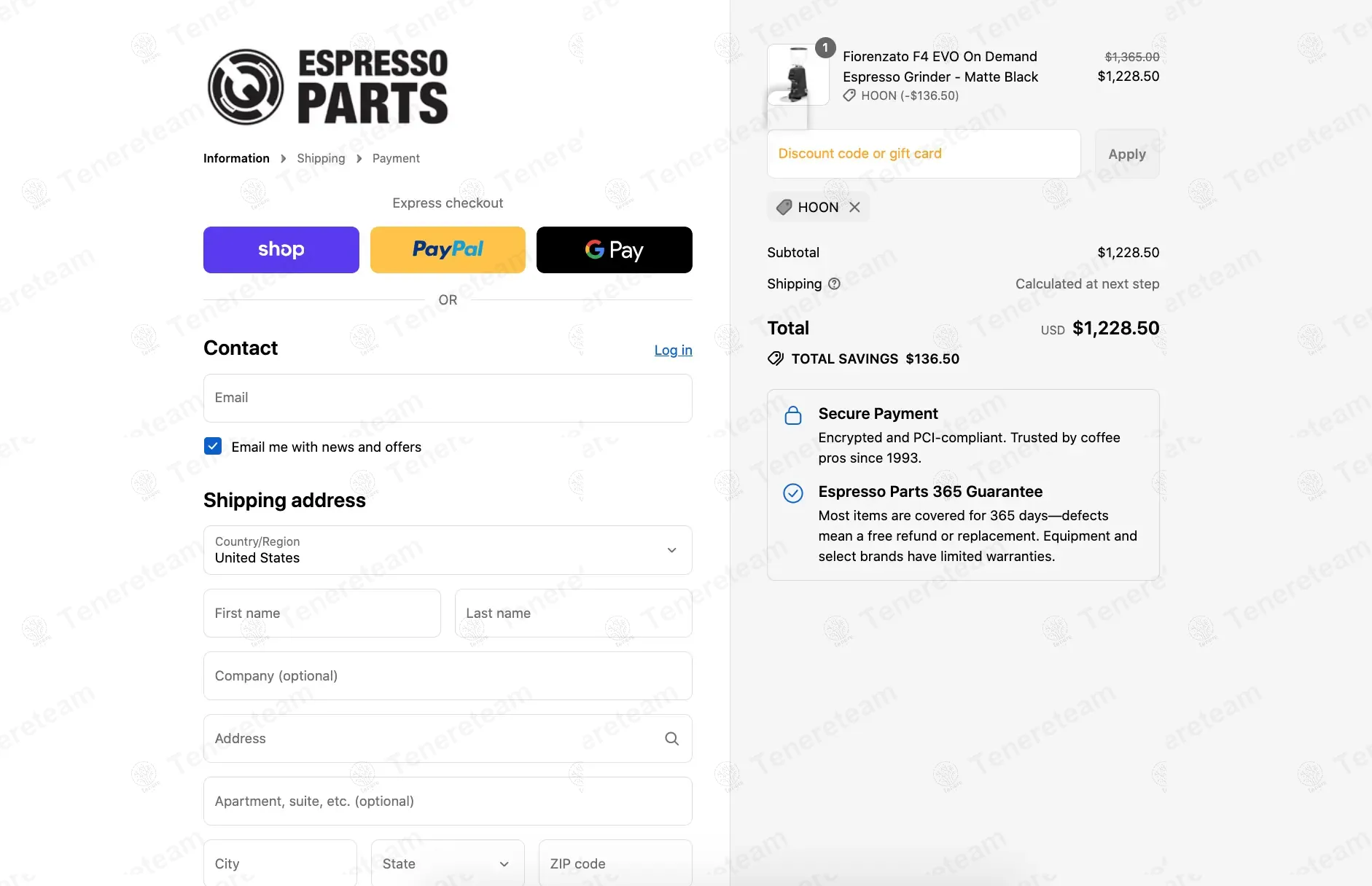The height and width of the screenshot is (886, 1372).
Task: Click the Espresso Parts logo
Action: click(327, 87)
